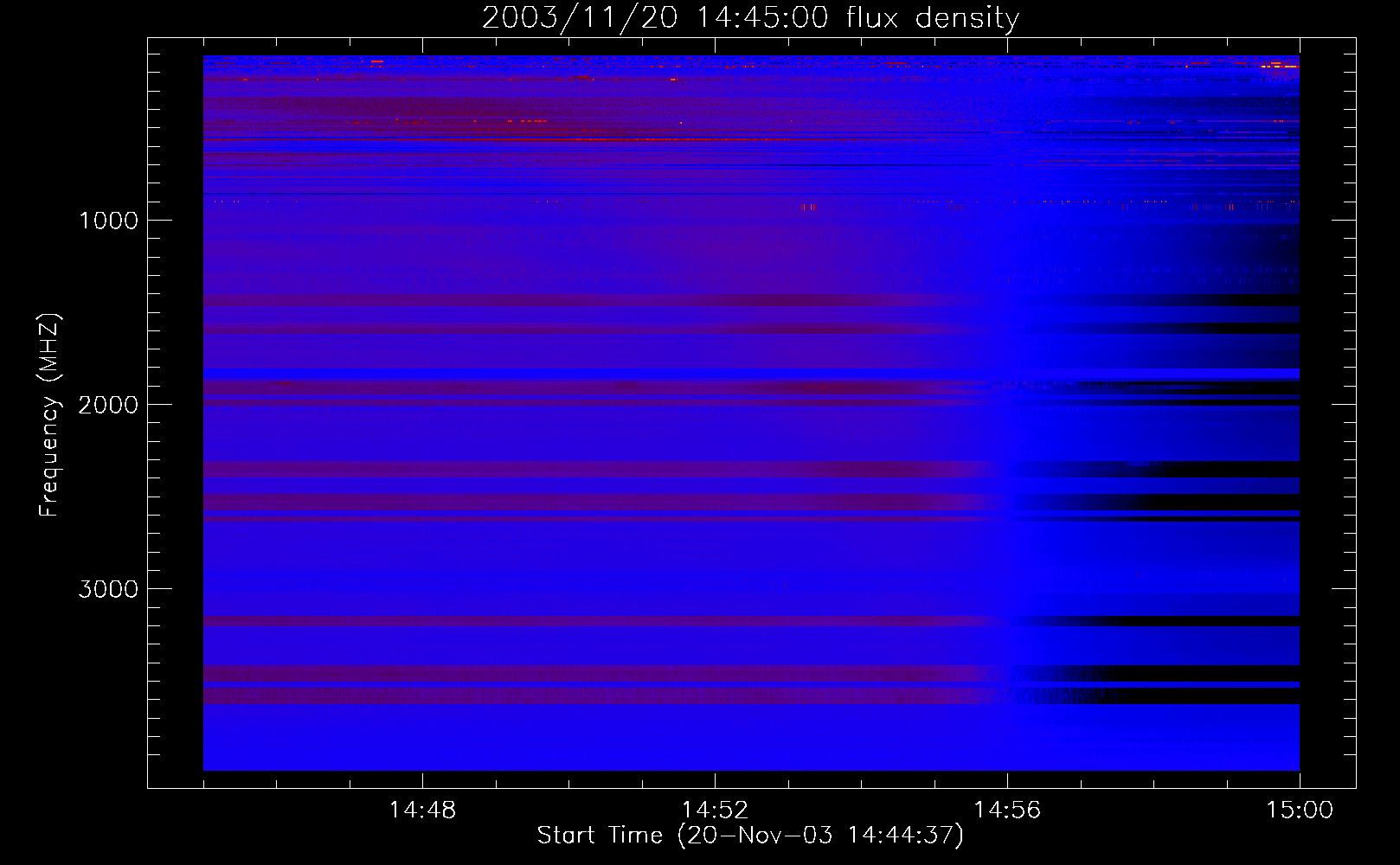
Task: Click the 15:00 time tick label
Action: tap(1300, 811)
